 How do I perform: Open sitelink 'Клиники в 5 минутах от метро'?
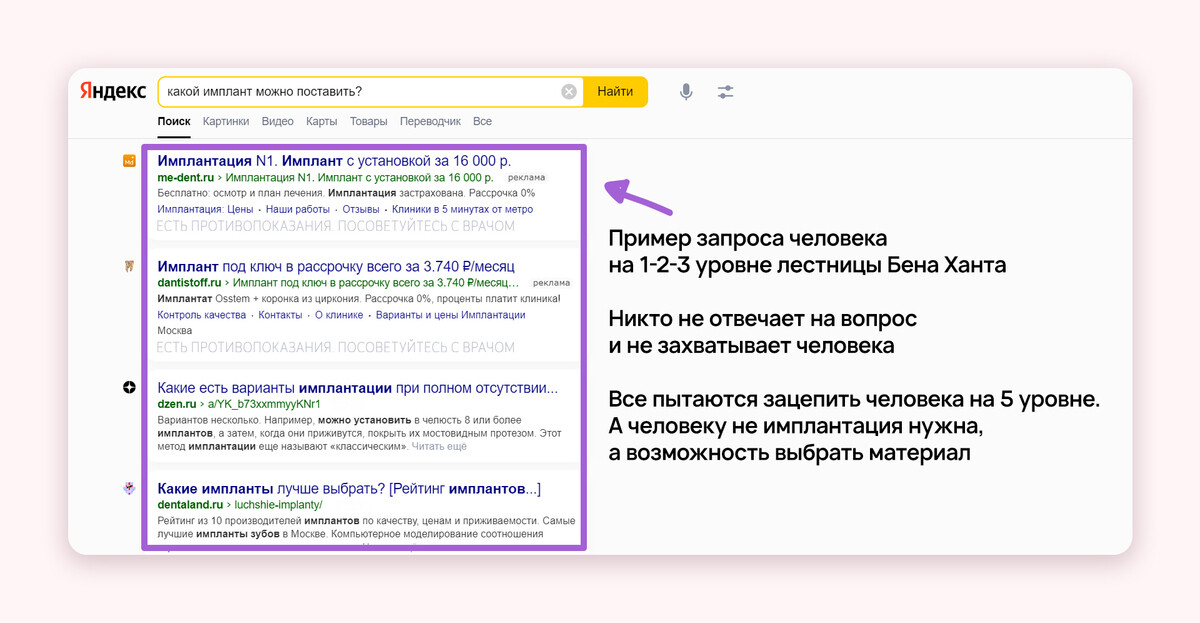point(463,209)
